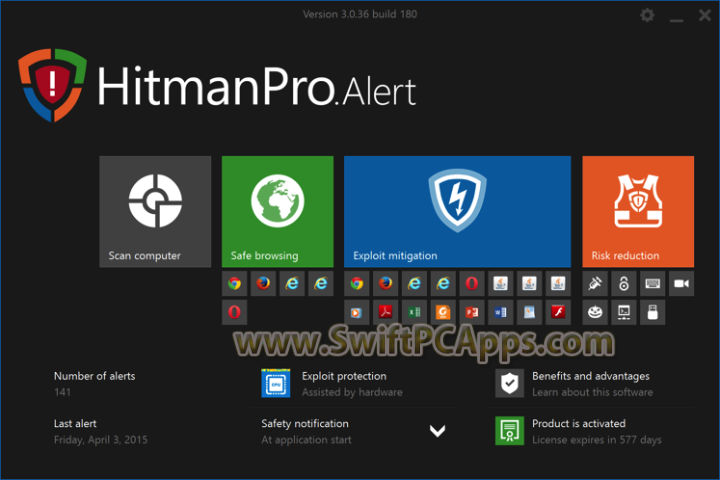Click the USB drive icon
Image resolution: width=720 pixels, height=480 pixels.
click(652, 312)
